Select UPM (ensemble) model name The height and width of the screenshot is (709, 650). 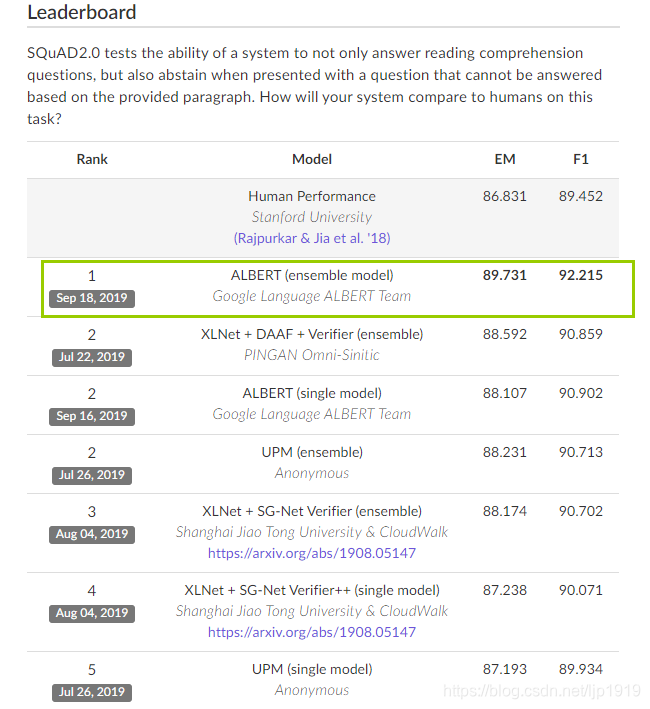[x=312, y=453]
